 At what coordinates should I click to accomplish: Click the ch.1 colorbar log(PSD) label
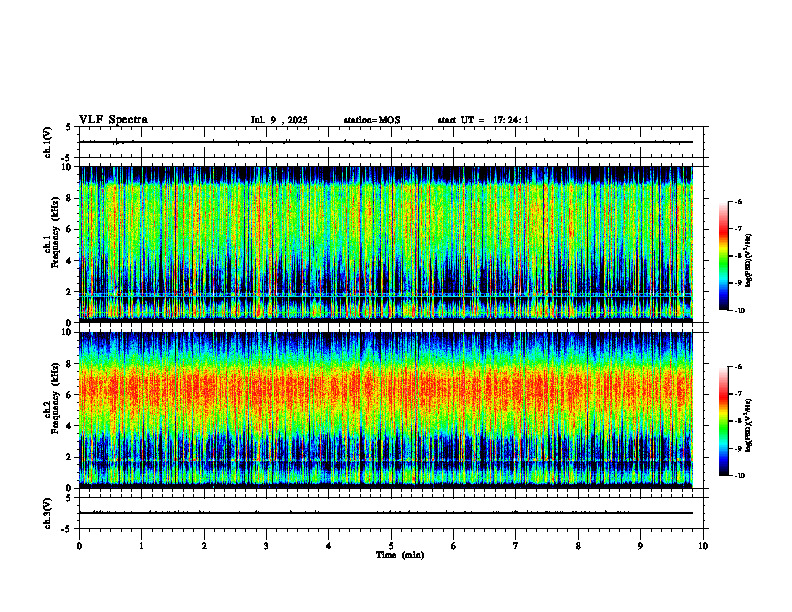tap(749, 260)
